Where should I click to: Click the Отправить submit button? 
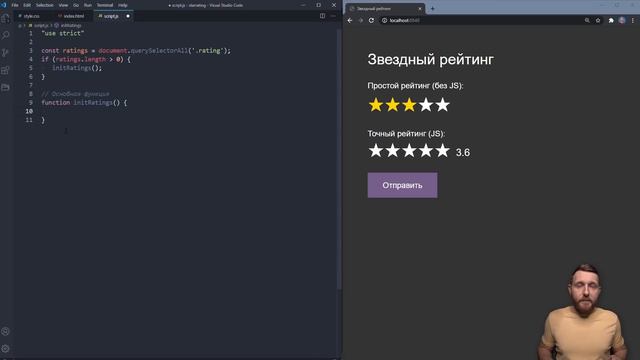[x=402, y=185]
